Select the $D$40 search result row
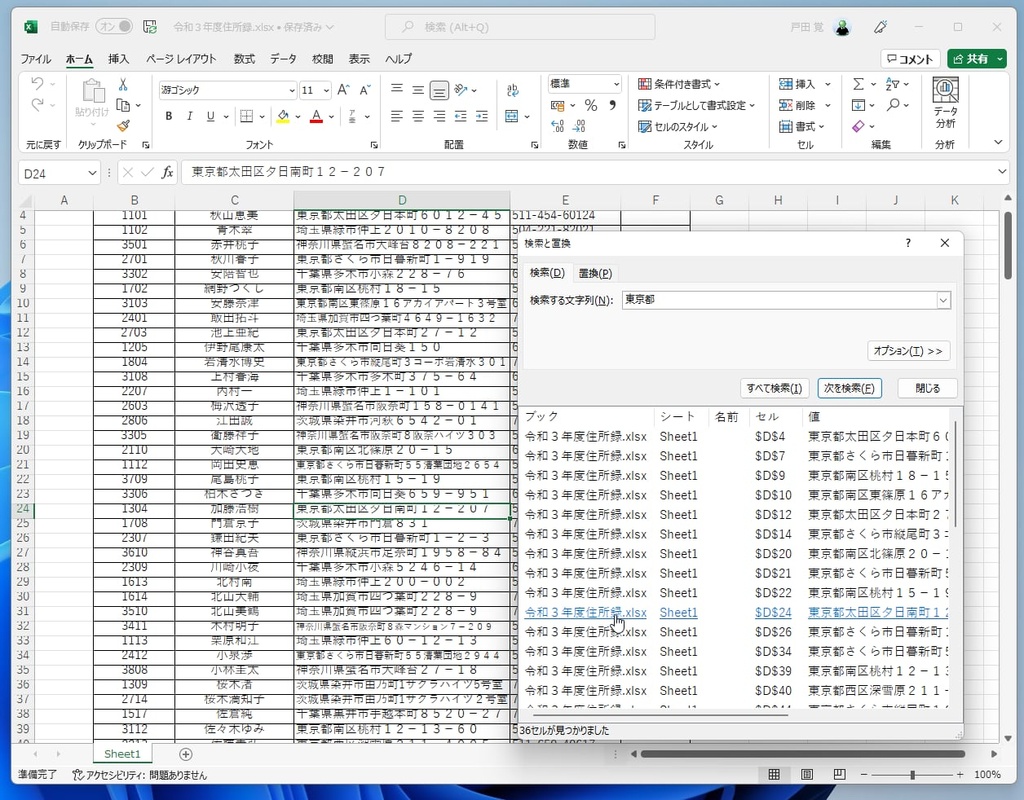This screenshot has width=1024, height=800. tap(736, 690)
